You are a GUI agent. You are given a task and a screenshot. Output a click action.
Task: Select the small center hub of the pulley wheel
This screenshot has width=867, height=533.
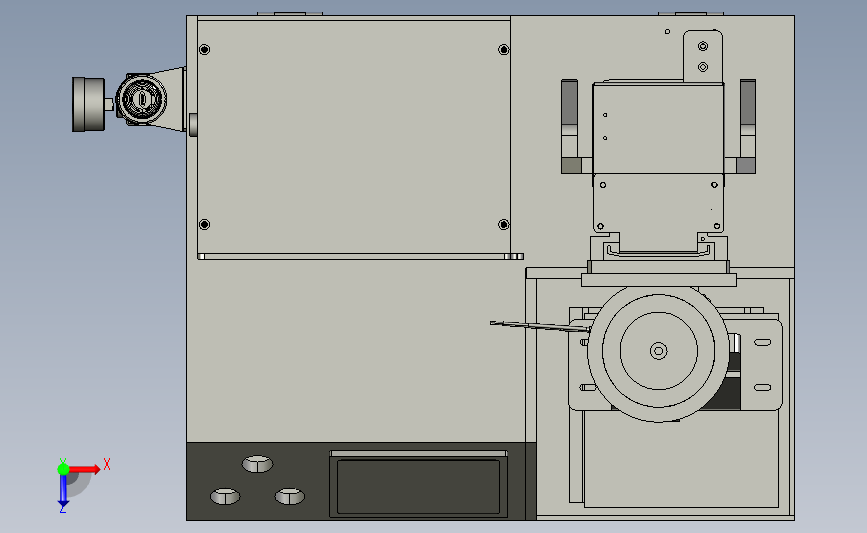click(x=658, y=351)
